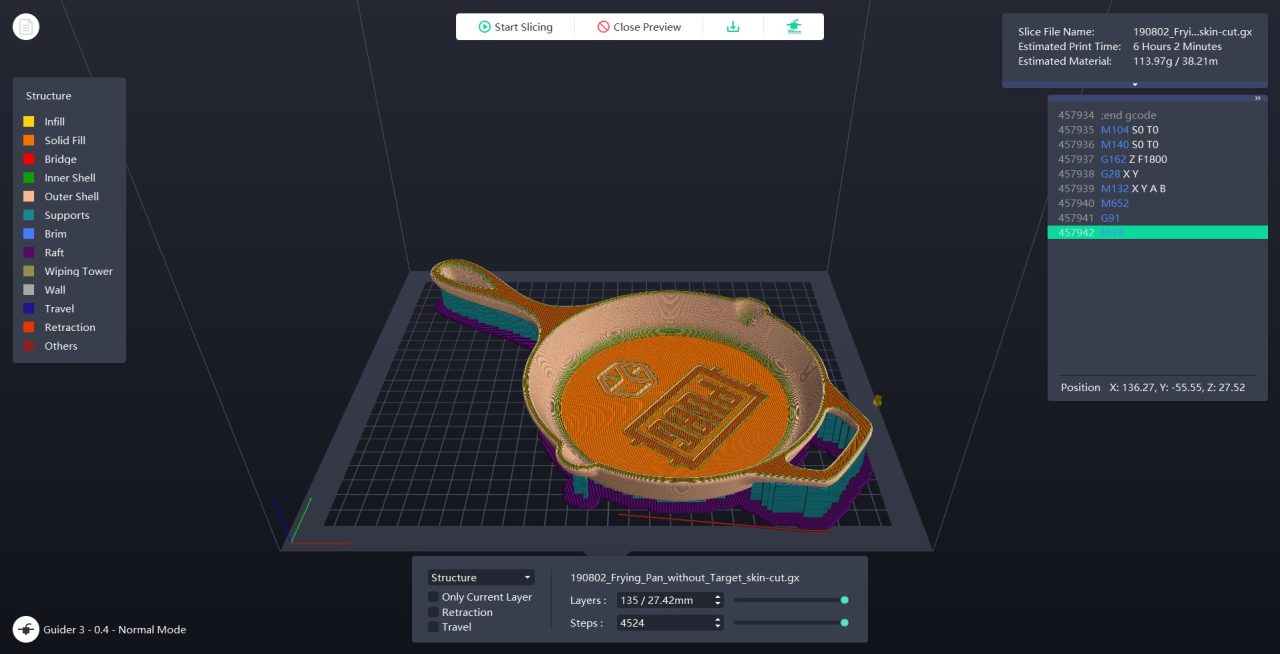The height and width of the screenshot is (654, 1280).
Task: Collapse the slice info panel arrow
Action: click(1135, 84)
